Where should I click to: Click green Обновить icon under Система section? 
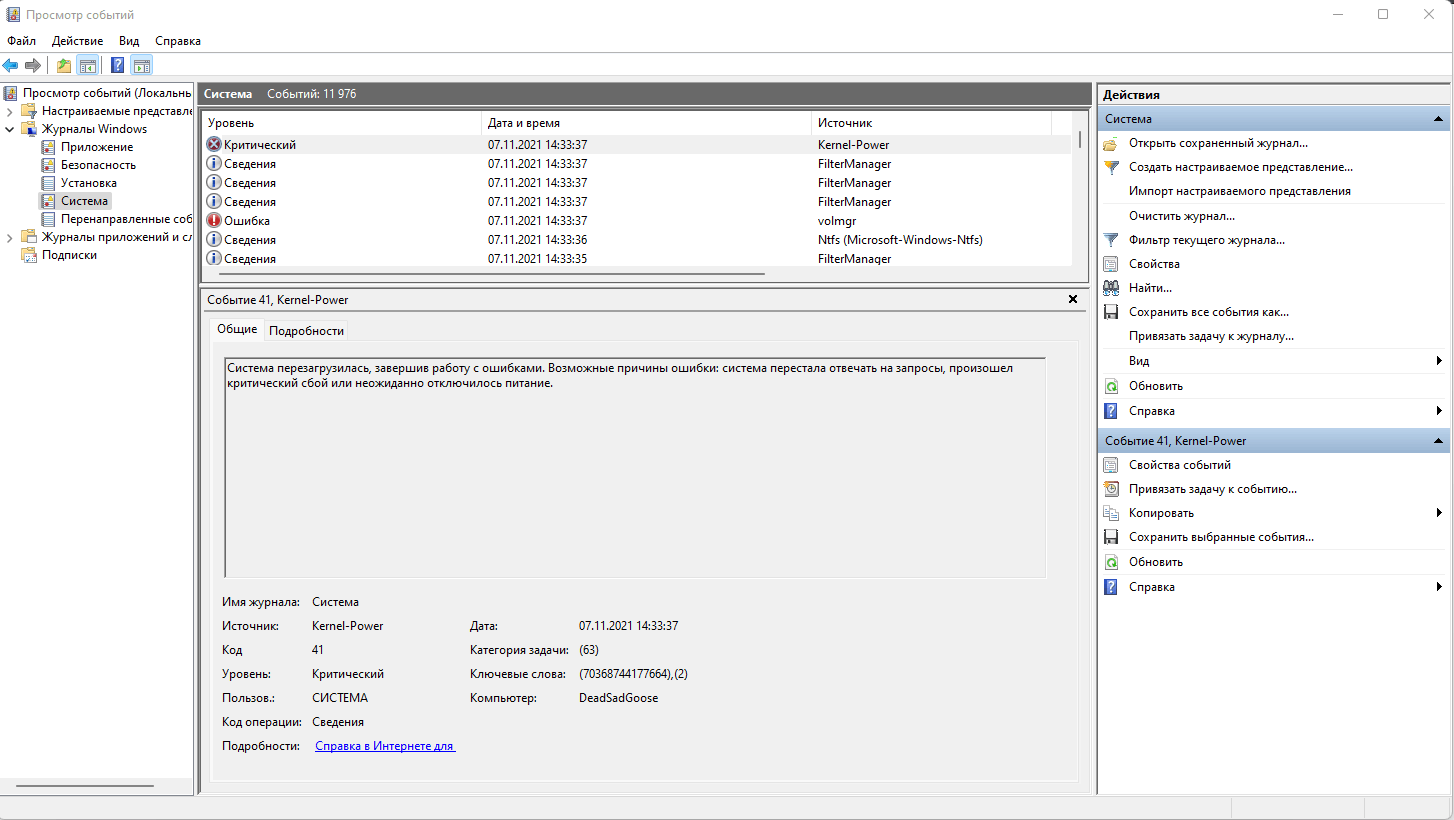coord(1110,386)
